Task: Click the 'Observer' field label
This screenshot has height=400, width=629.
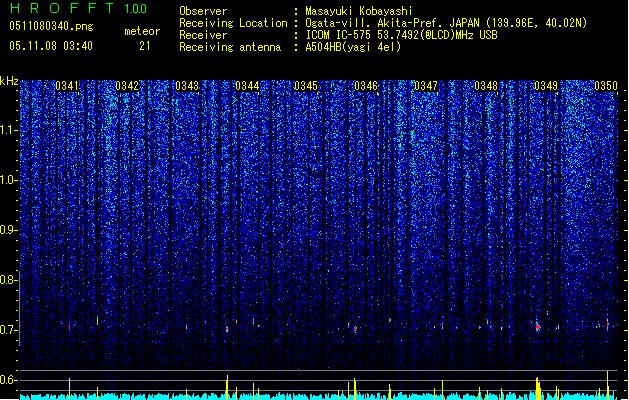Action: click(203, 11)
